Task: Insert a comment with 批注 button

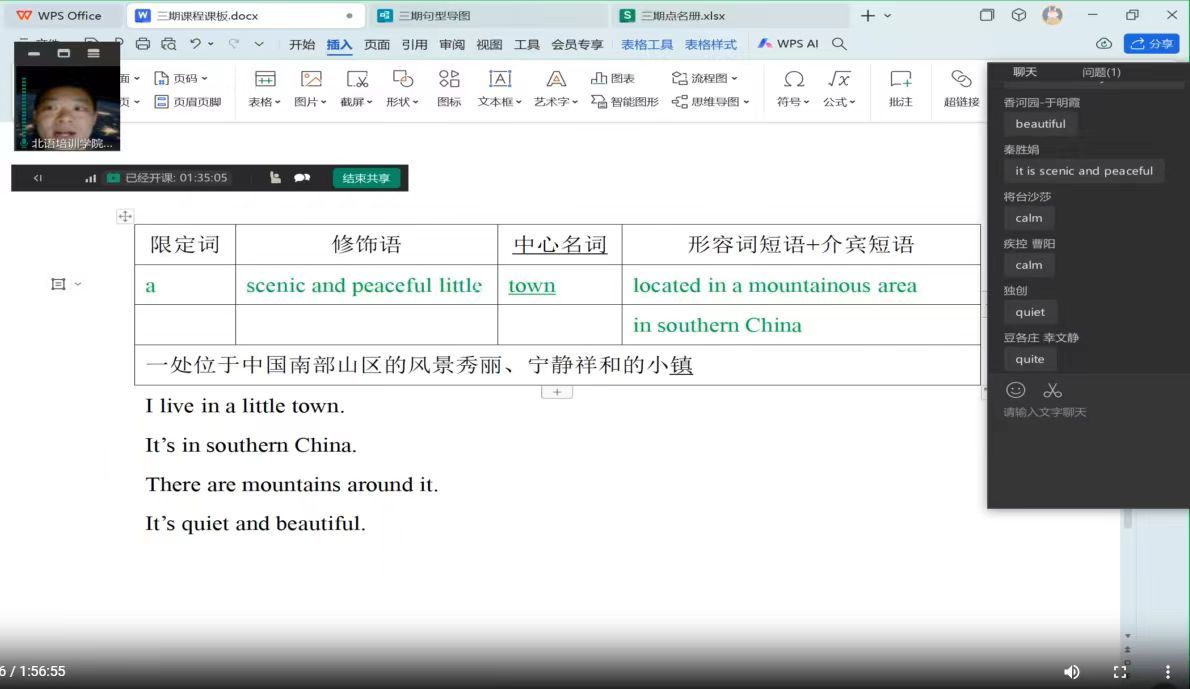Action: [x=900, y=88]
